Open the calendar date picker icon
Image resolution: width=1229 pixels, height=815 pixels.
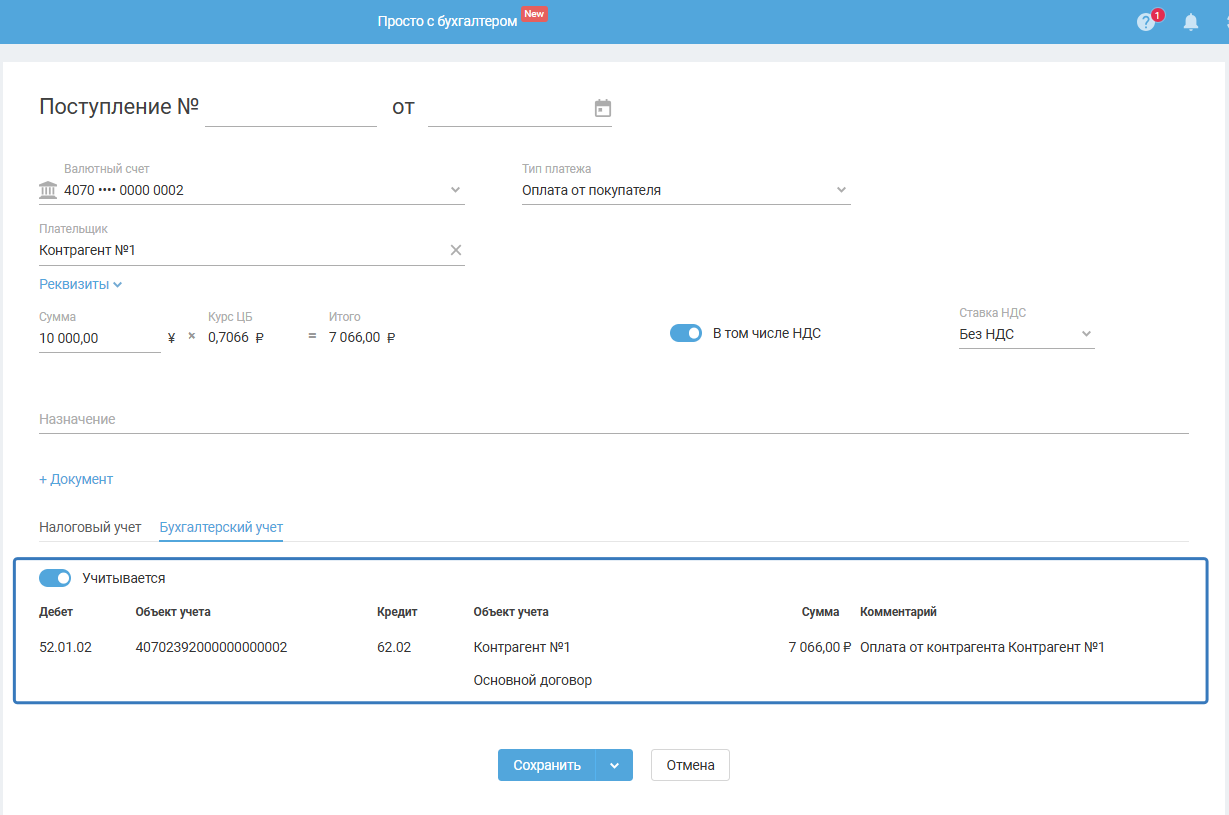click(x=603, y=108)
